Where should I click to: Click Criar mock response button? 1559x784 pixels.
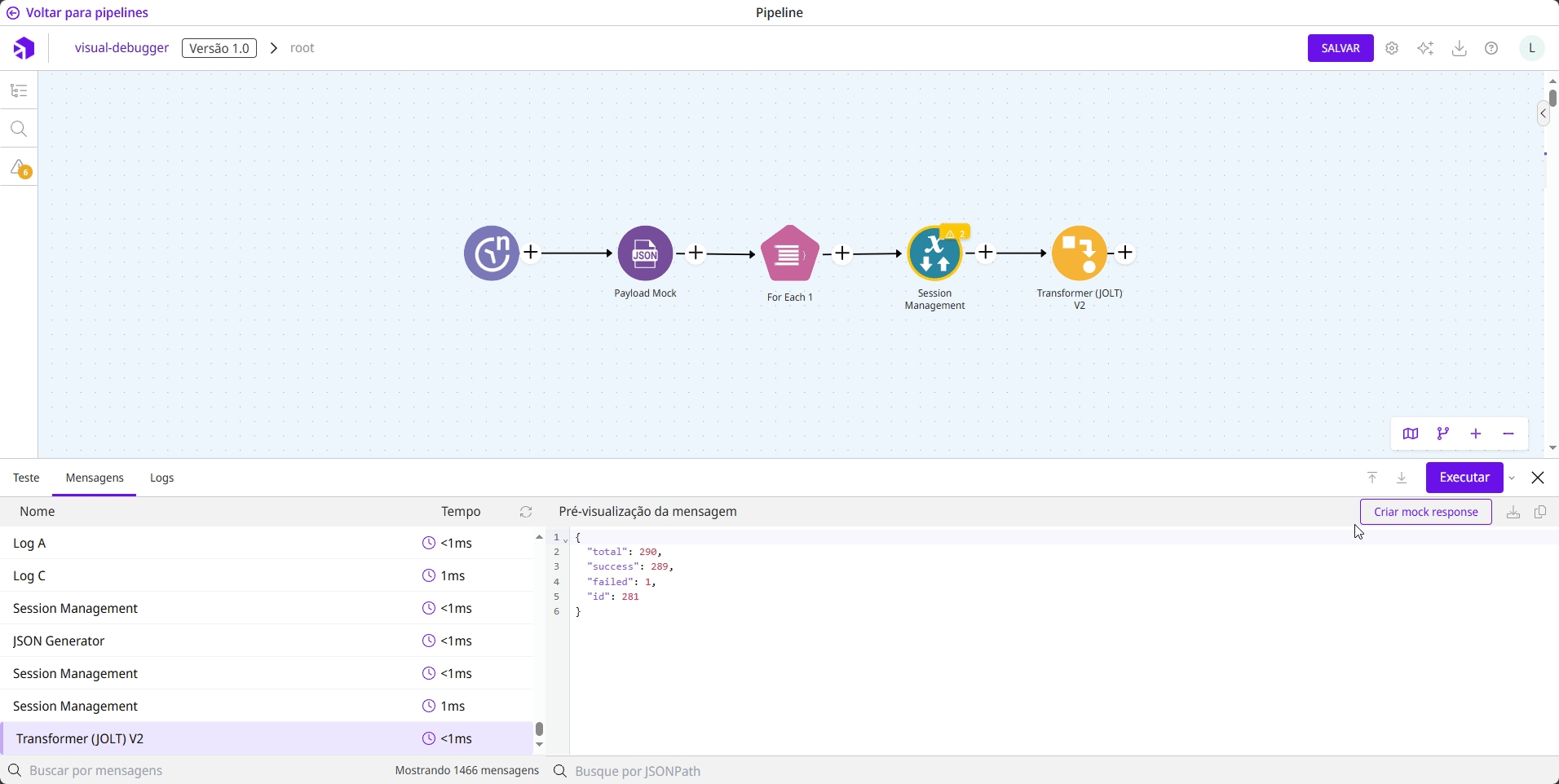[x=1425, y=513]
